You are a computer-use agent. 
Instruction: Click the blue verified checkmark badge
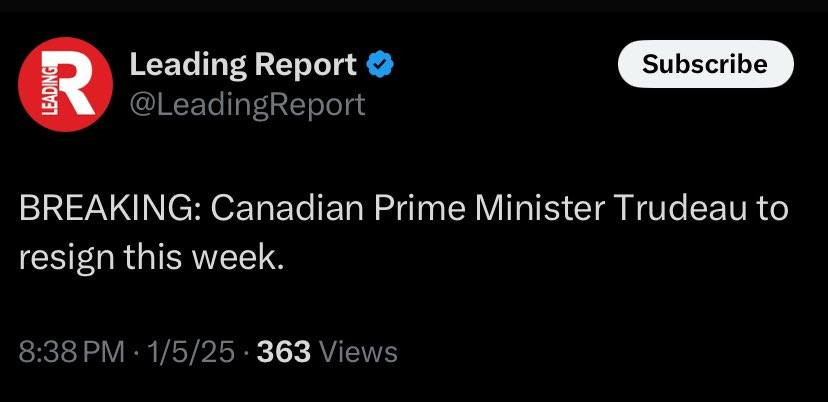(380, 66)
